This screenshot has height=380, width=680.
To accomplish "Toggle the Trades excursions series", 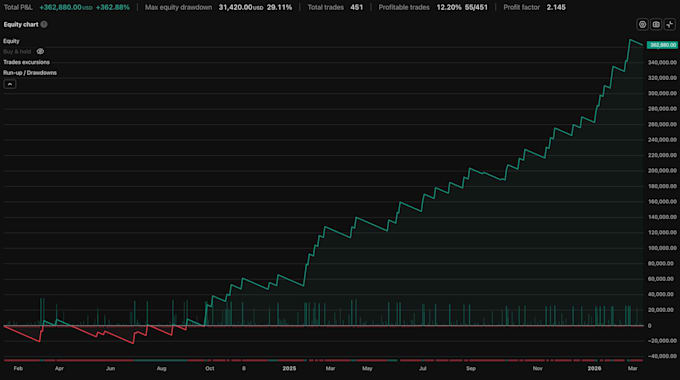I will coord(26,62).
